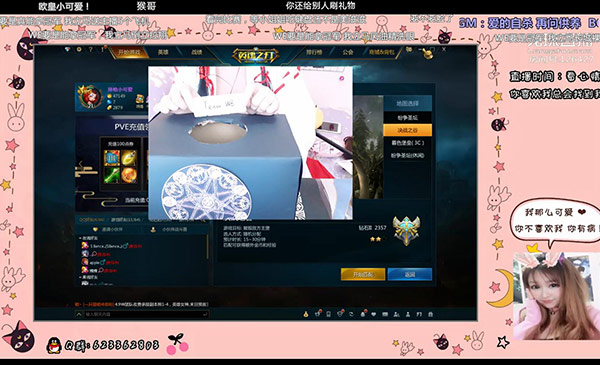
Task: Select the 决战之谷 map option
Action: [x=408, y=130]
